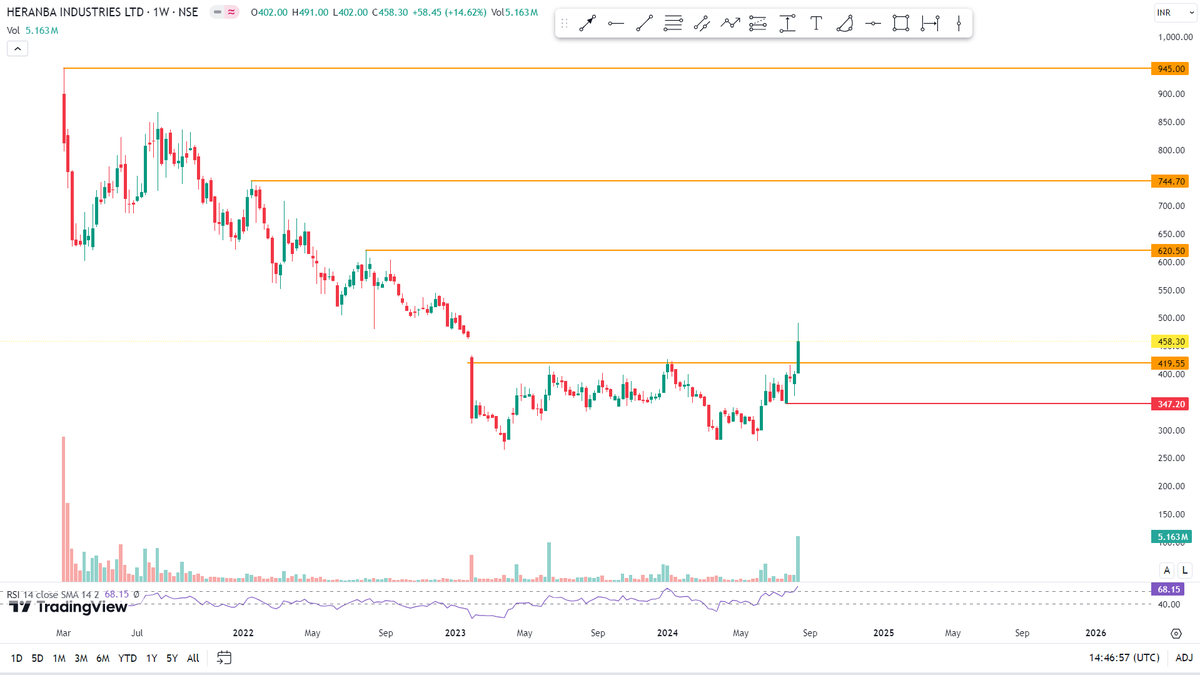Set range to 1D
The image size is (1200, 675).
17,658
